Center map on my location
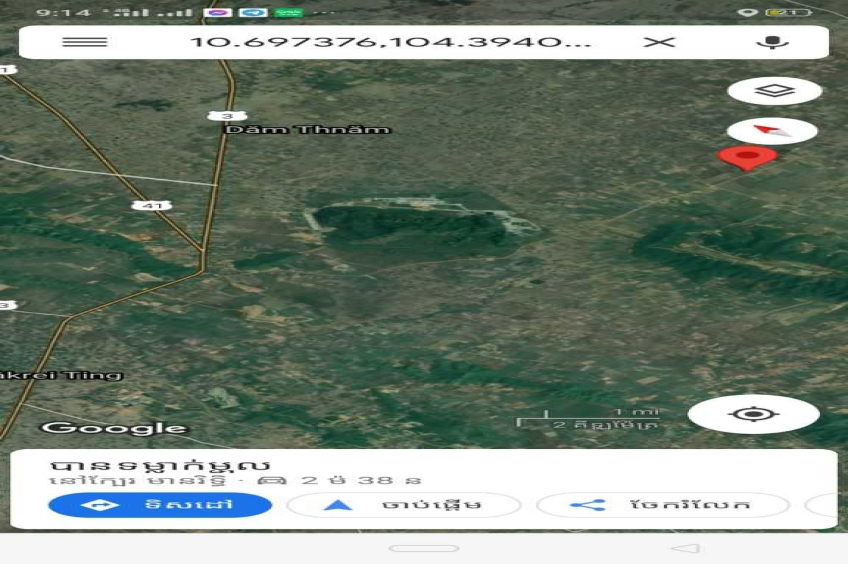 (753, 414)
